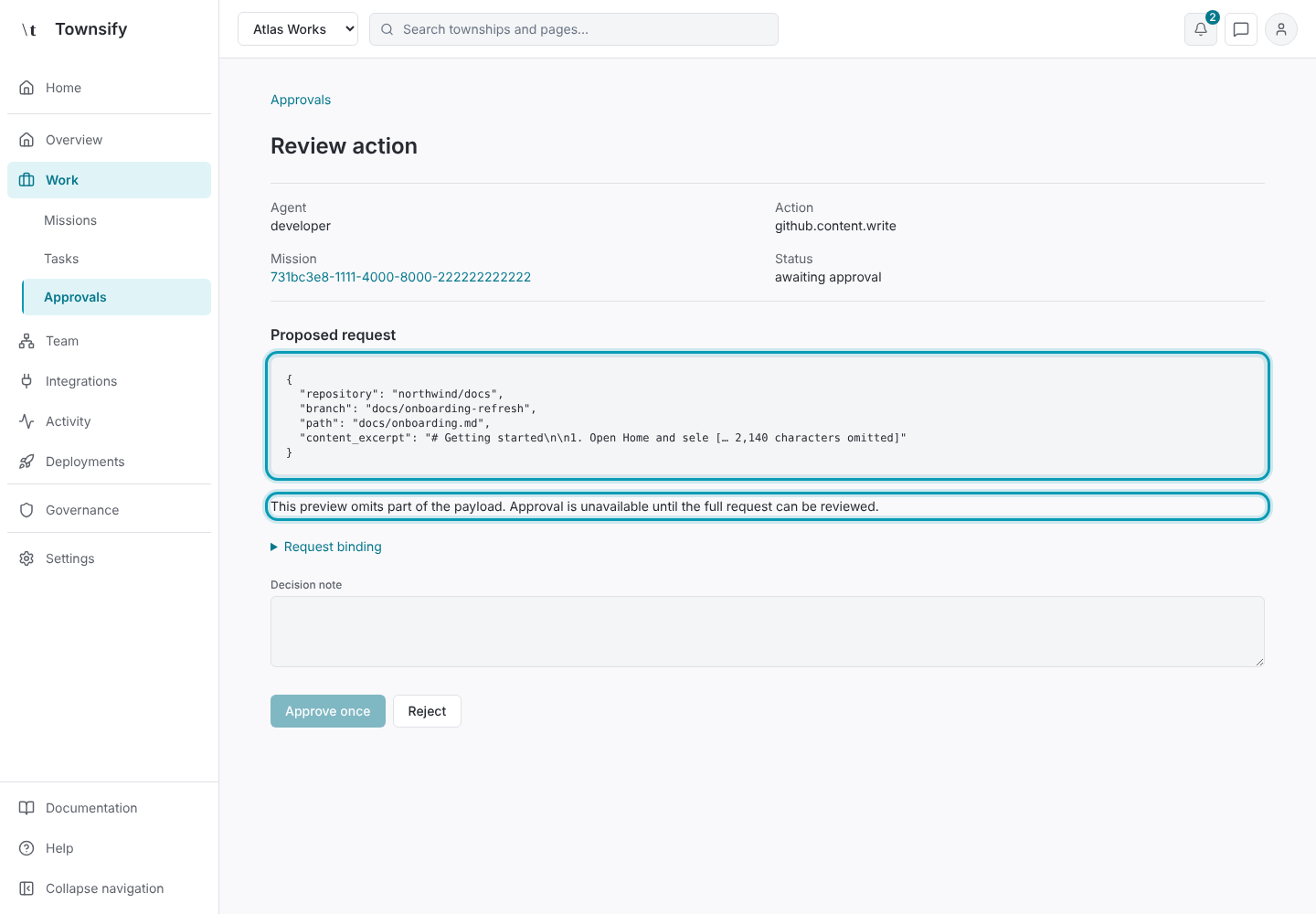1316x914 pixels.
Task: Click the Documentation book icon
Action: (x=27, y=808)
